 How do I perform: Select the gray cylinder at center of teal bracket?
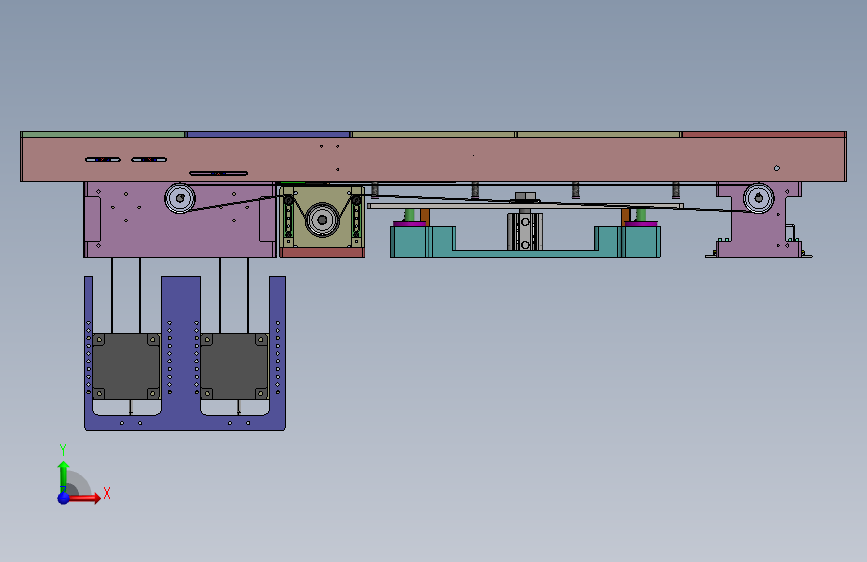coord(525,232)
